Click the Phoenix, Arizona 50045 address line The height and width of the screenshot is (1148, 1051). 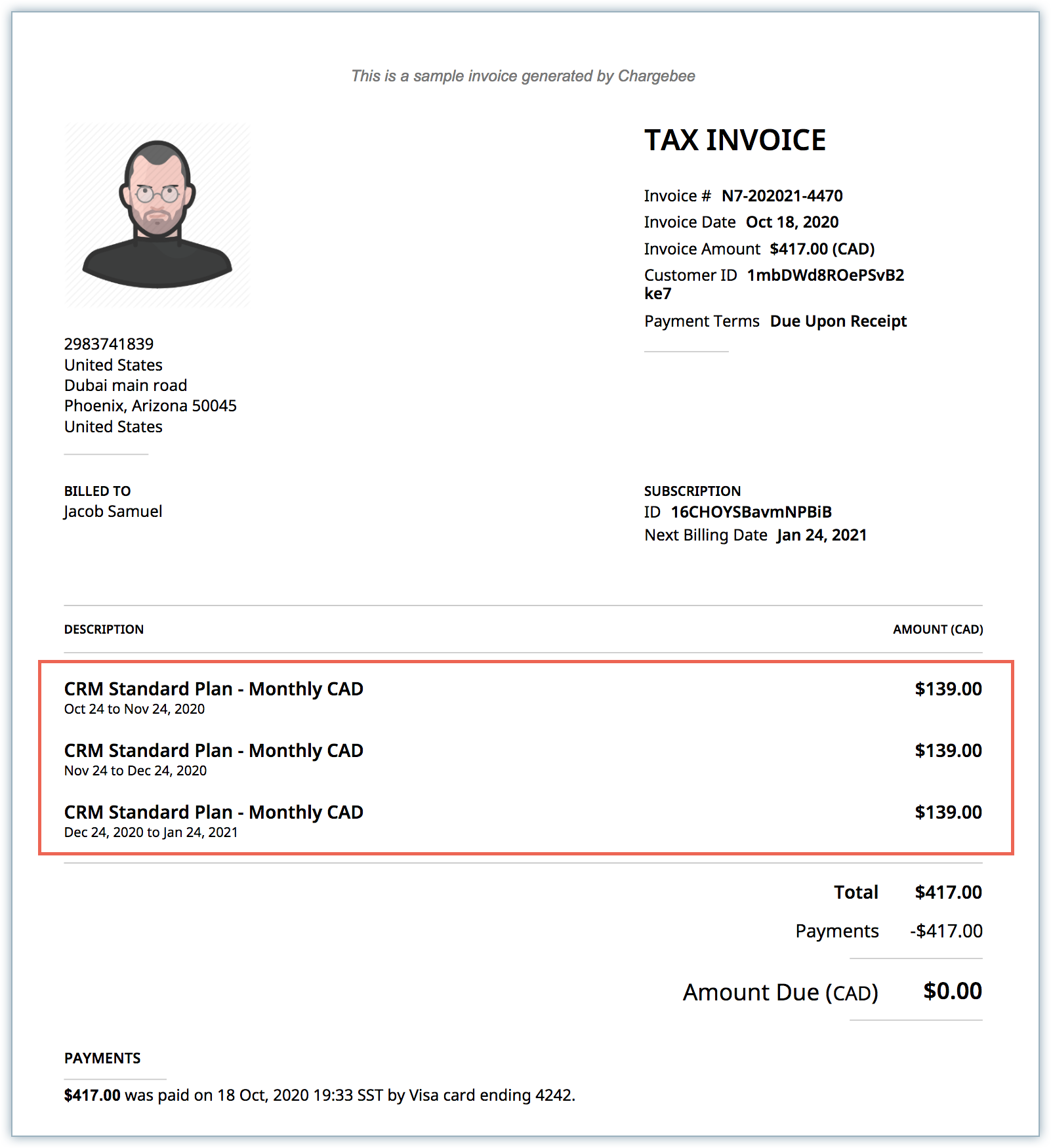(x=150, y=406)
